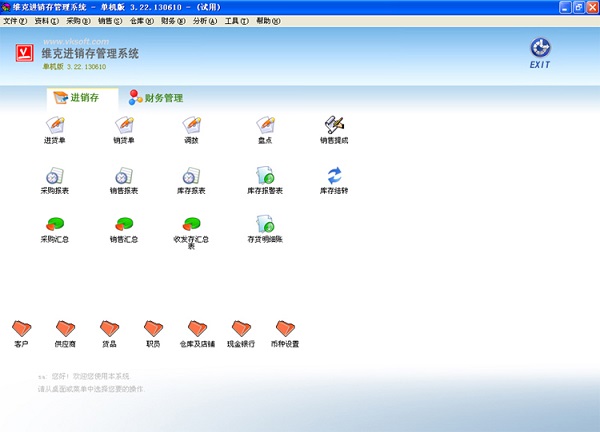Screen dimensions: 600x432
Task: Open the 采购 menu
Action: [x=78, y=21]
